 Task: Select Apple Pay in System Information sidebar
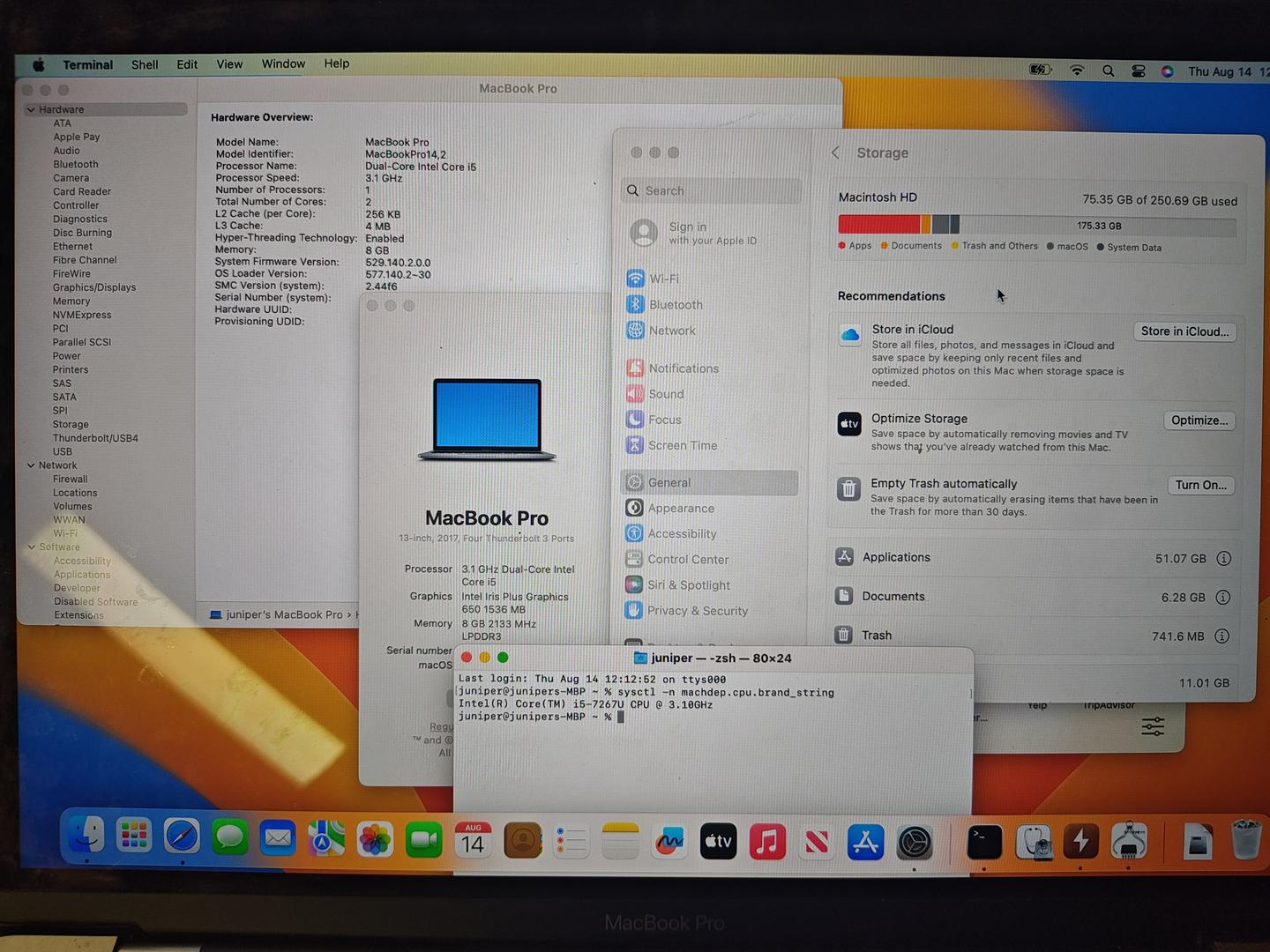coord(77,138)
